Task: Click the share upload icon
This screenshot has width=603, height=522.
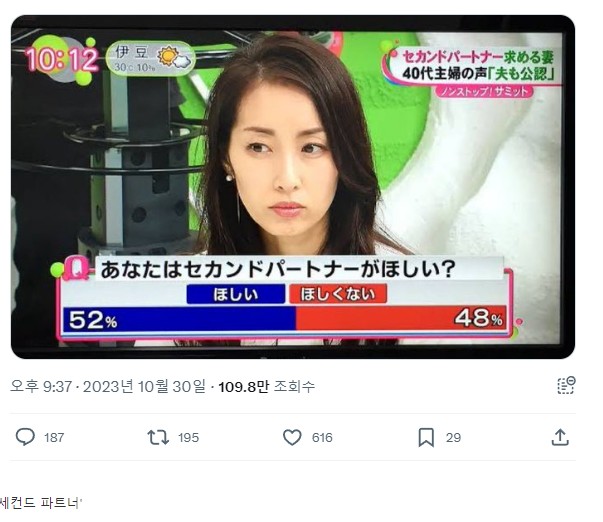Action: [560, 437]
